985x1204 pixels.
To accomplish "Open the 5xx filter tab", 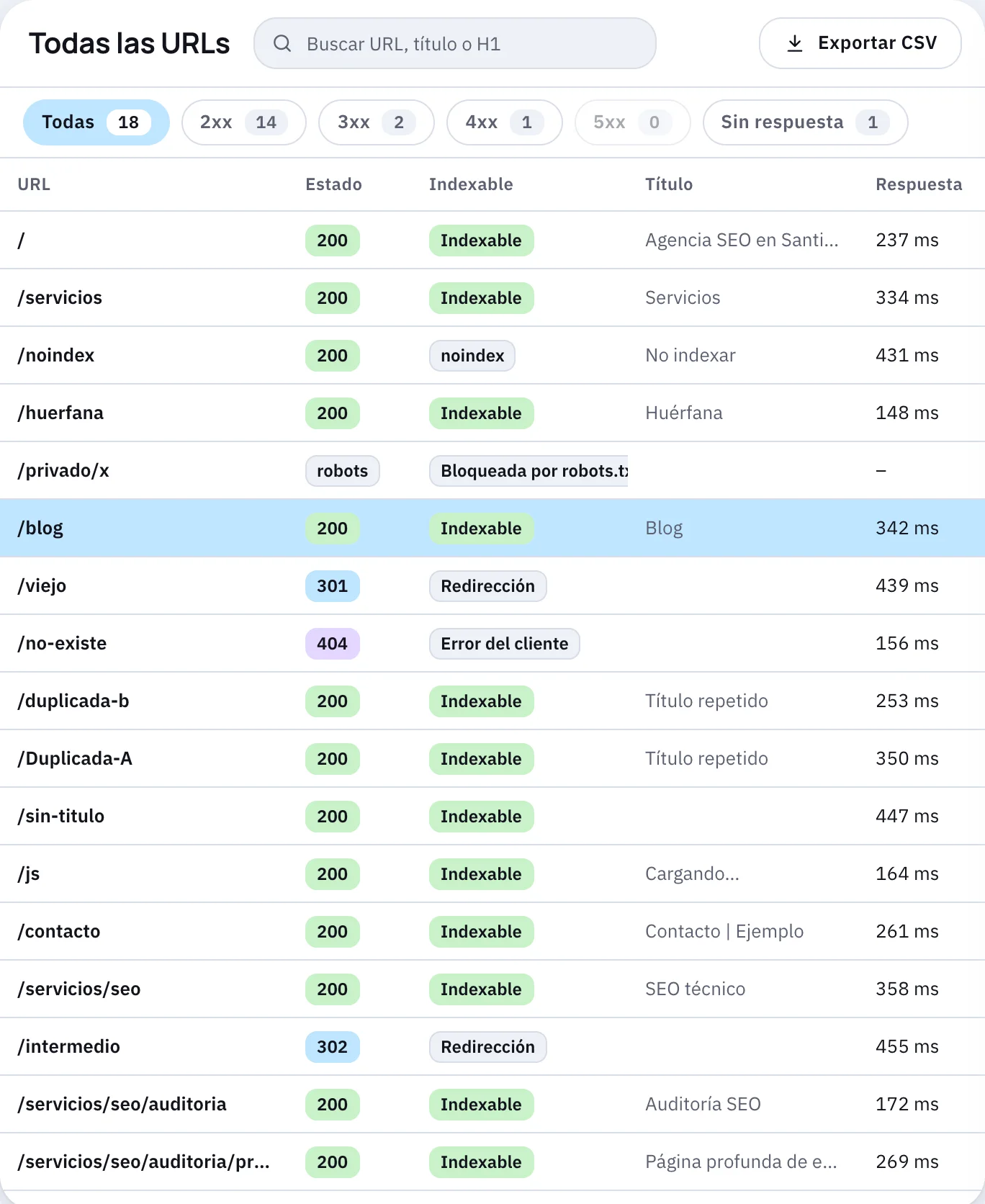I will pyautogui.click(x=633, y=122).
